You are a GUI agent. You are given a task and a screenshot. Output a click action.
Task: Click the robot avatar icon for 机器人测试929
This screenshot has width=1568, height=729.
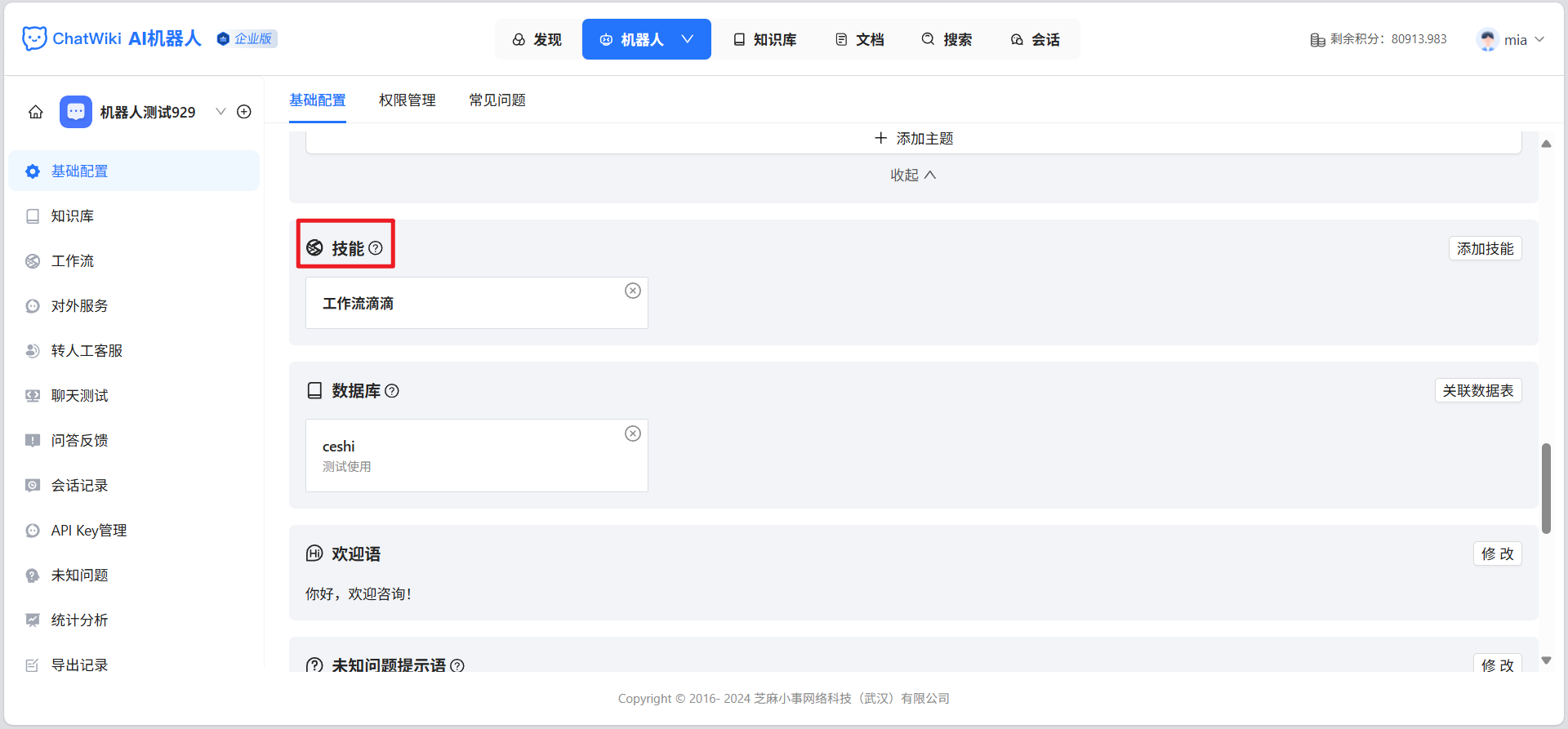coord(76,112)
